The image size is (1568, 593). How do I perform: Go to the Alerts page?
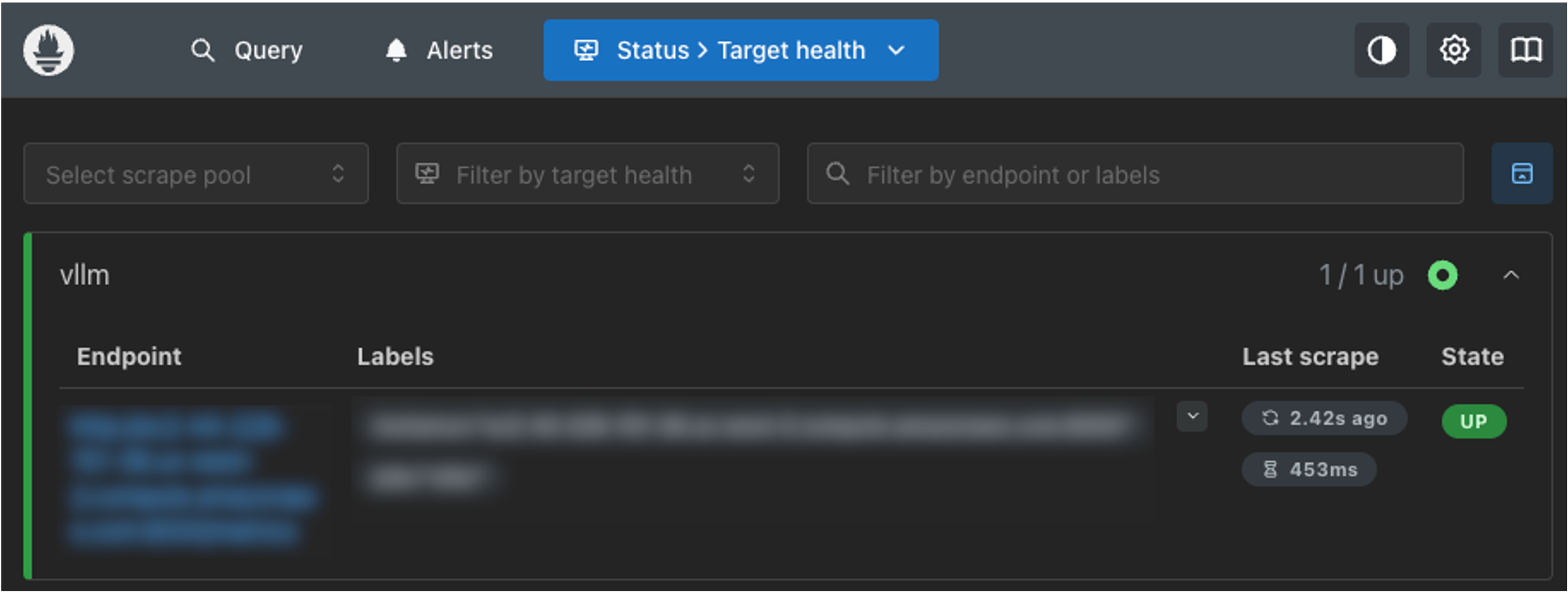[x=439, y=50]
